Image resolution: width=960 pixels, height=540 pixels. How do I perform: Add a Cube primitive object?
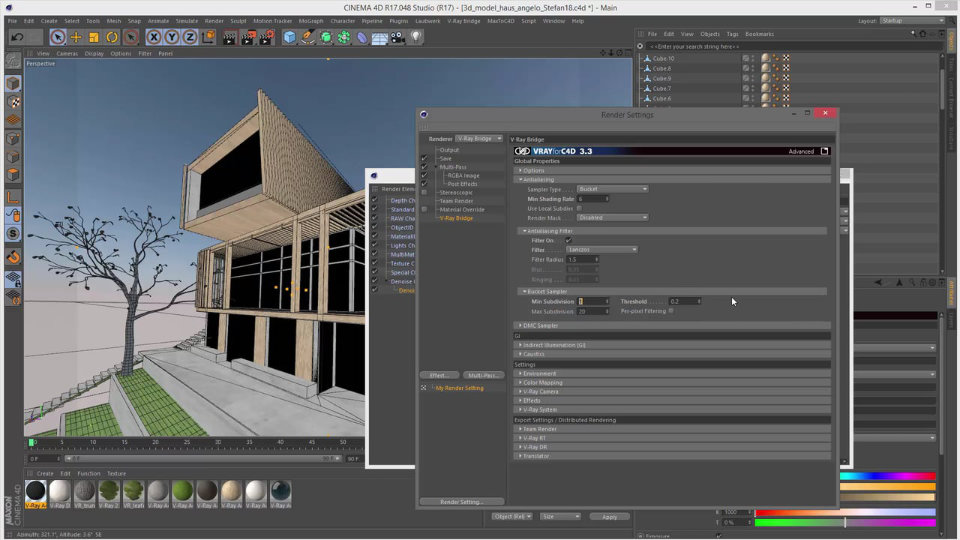click(290, 37)
